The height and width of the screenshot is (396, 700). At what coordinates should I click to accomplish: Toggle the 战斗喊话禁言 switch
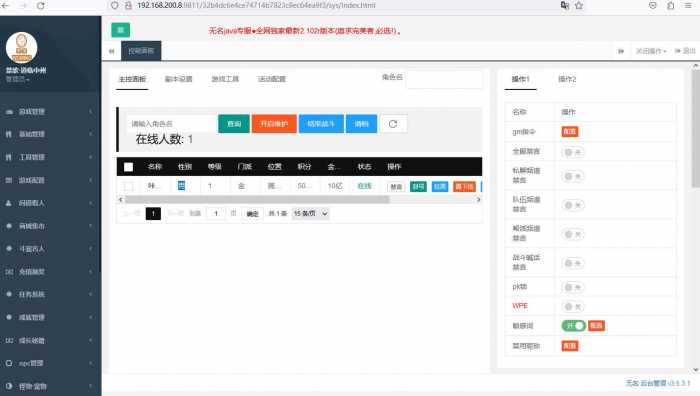573,263
